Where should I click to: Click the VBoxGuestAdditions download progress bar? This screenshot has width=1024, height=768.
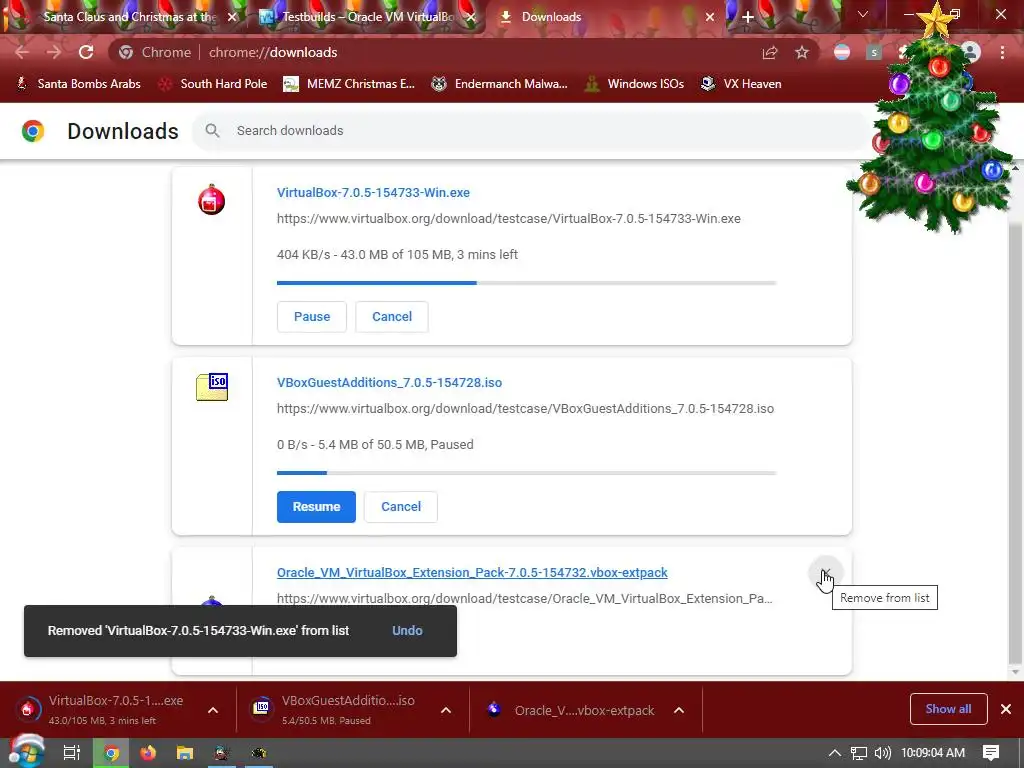pos(526,473)
